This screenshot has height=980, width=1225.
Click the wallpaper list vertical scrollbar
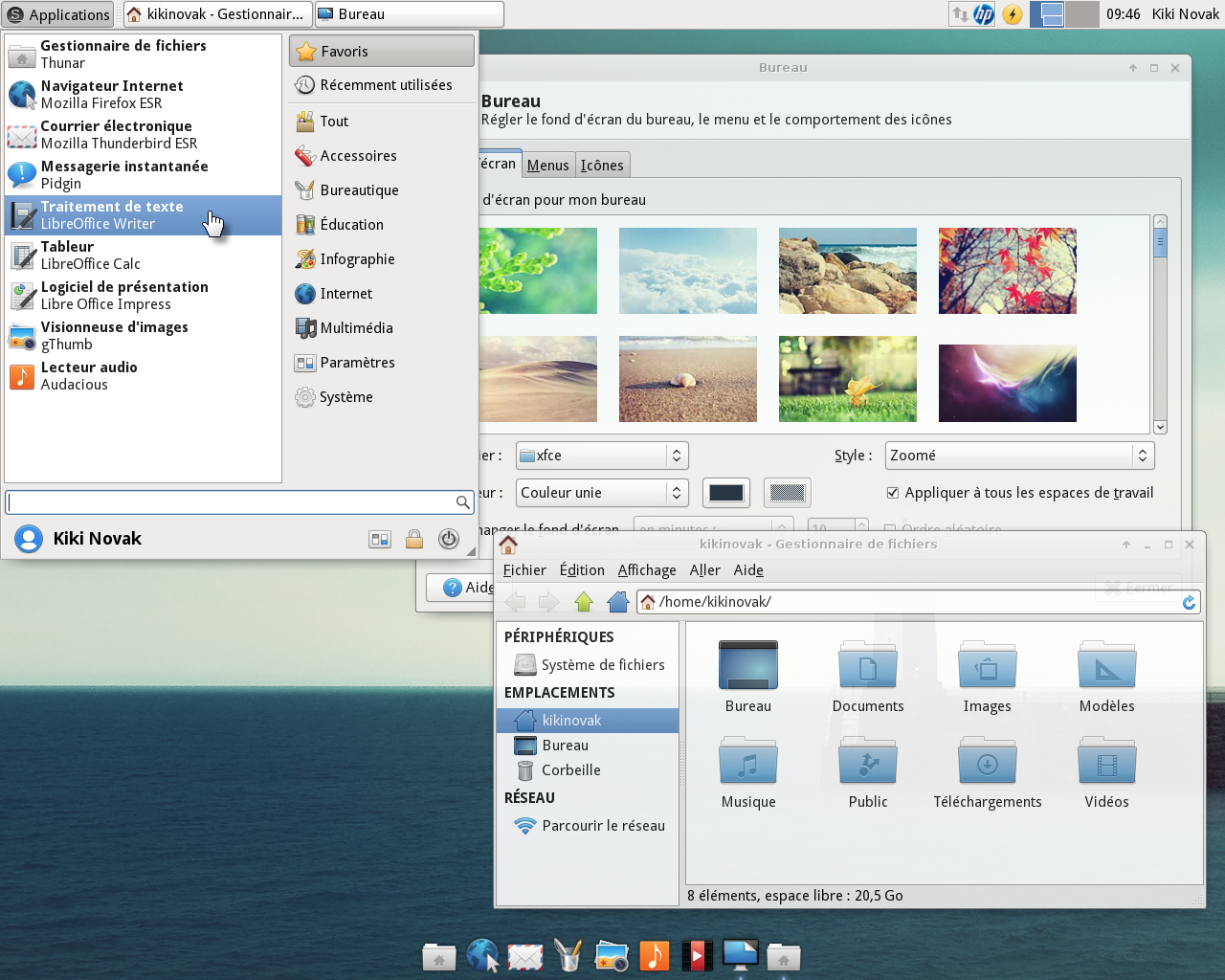(1160, 323)
